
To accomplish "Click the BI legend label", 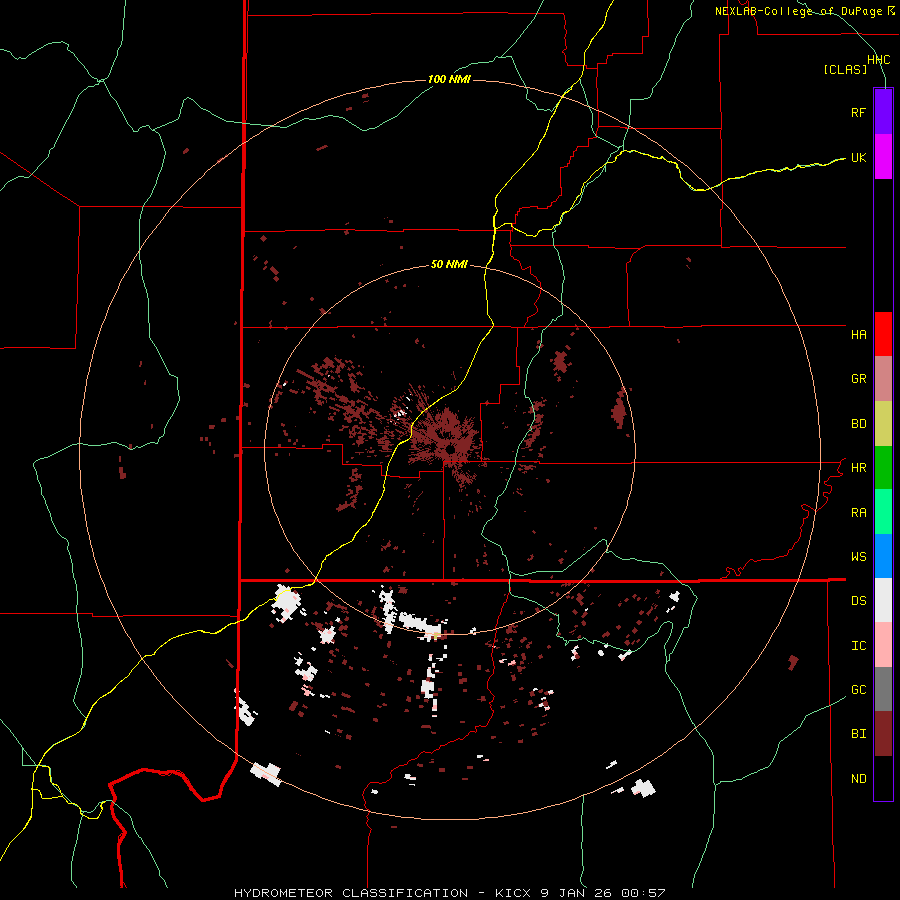I will click(x=858, y=734).
